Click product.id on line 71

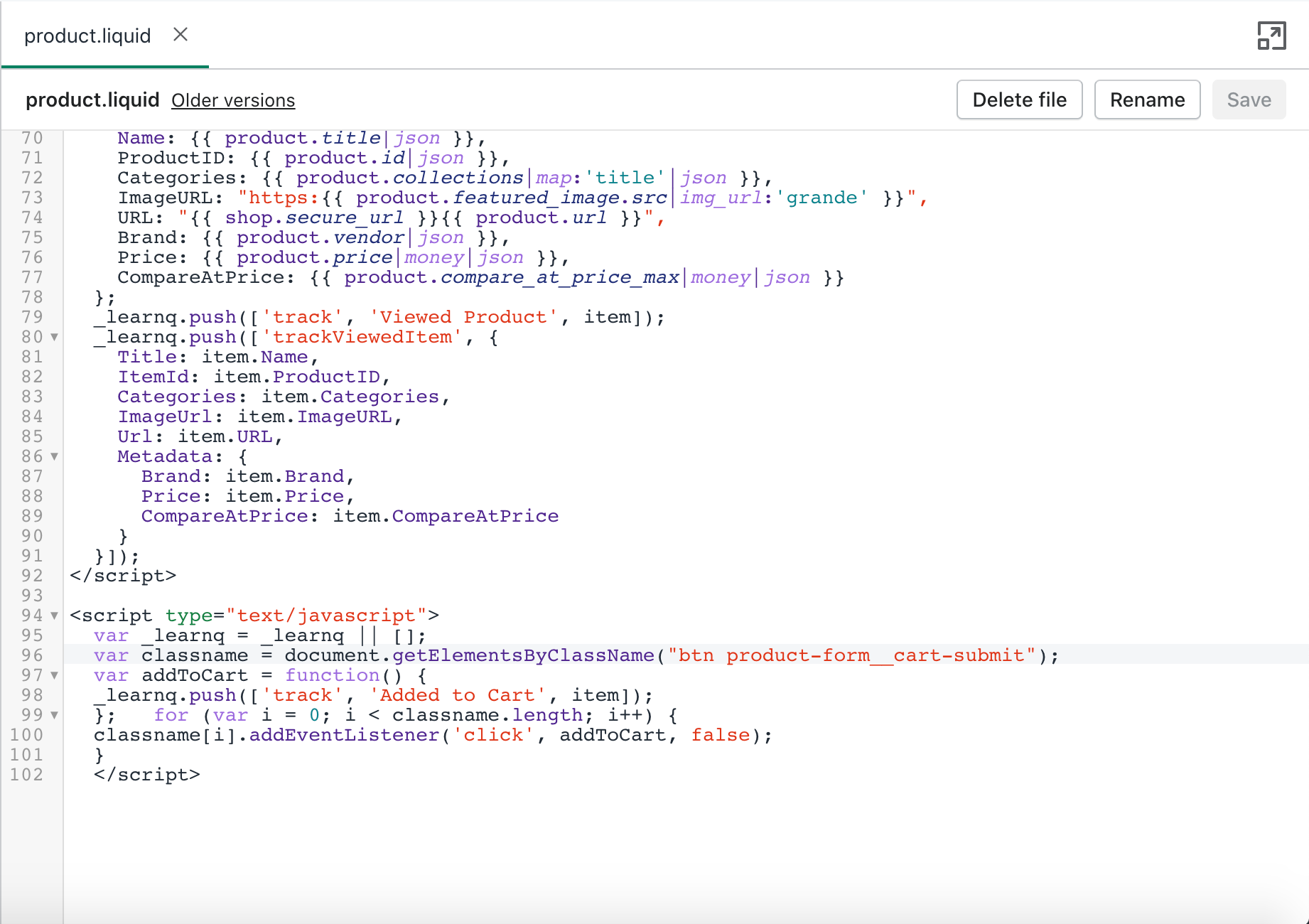(x=344, y=158)
